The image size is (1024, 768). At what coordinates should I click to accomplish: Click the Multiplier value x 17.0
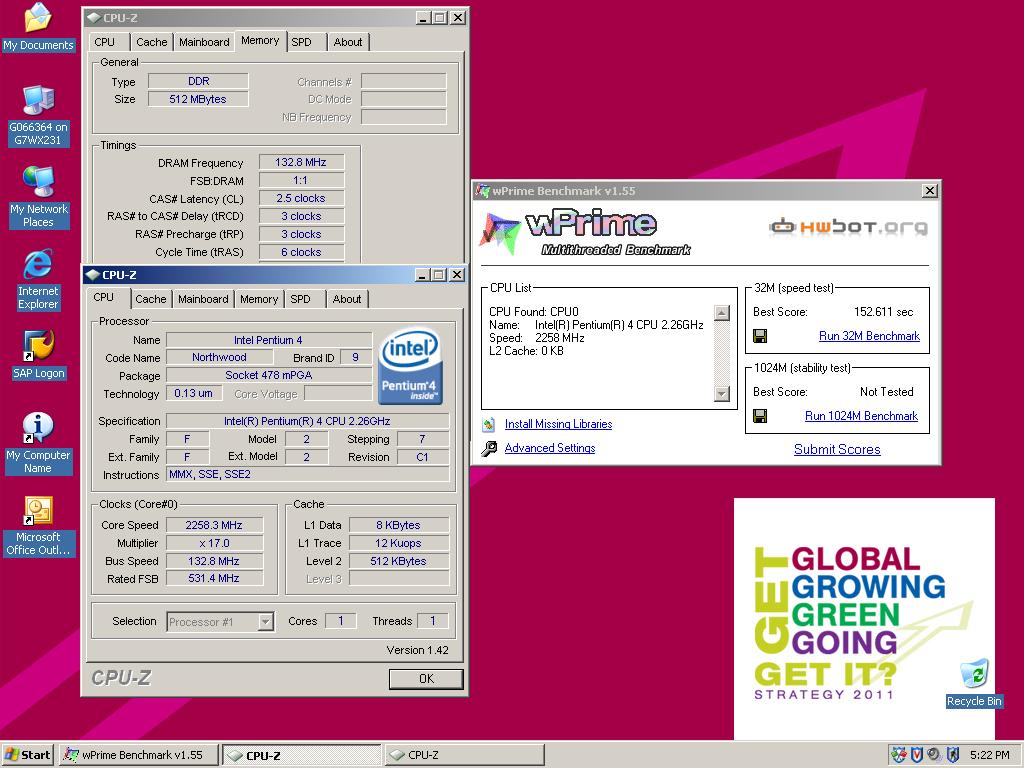214,543
